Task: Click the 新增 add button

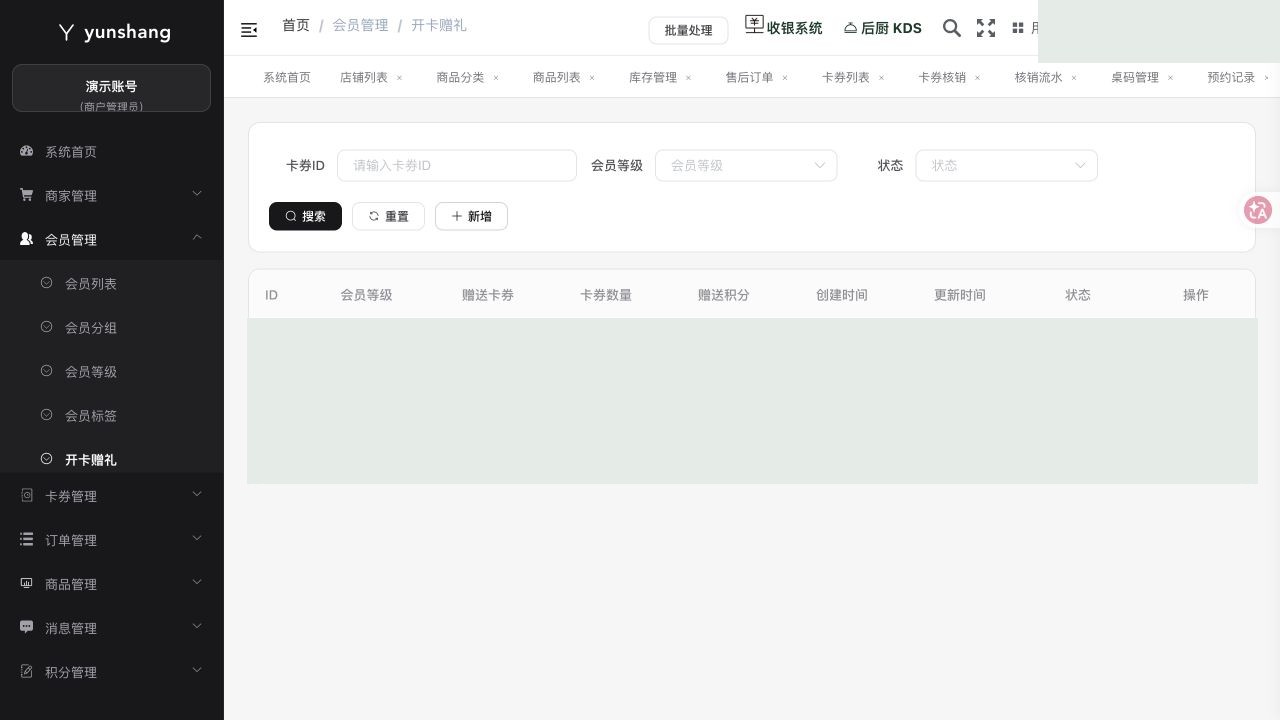Action: 471,216
